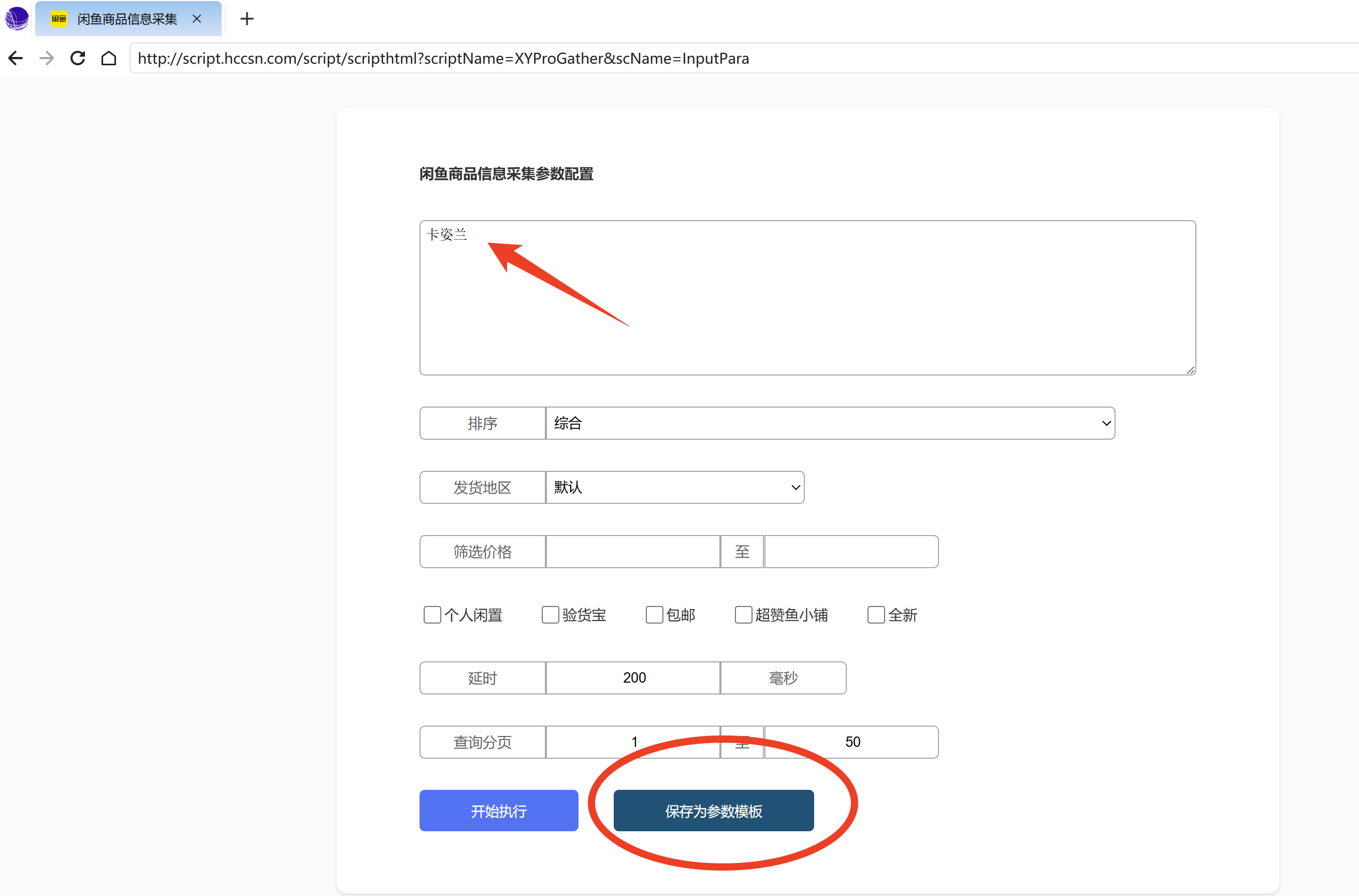This screenshot has height=896, width=1359.
Task: Open the 发货地区 dropdown showing 默认
Action: point(675,487)
